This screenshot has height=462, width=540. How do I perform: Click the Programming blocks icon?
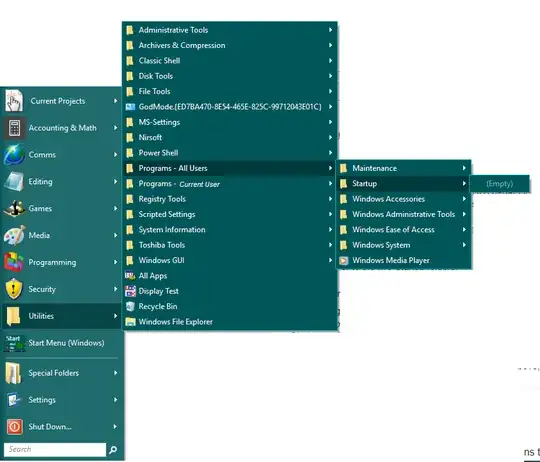pos(14,262)
